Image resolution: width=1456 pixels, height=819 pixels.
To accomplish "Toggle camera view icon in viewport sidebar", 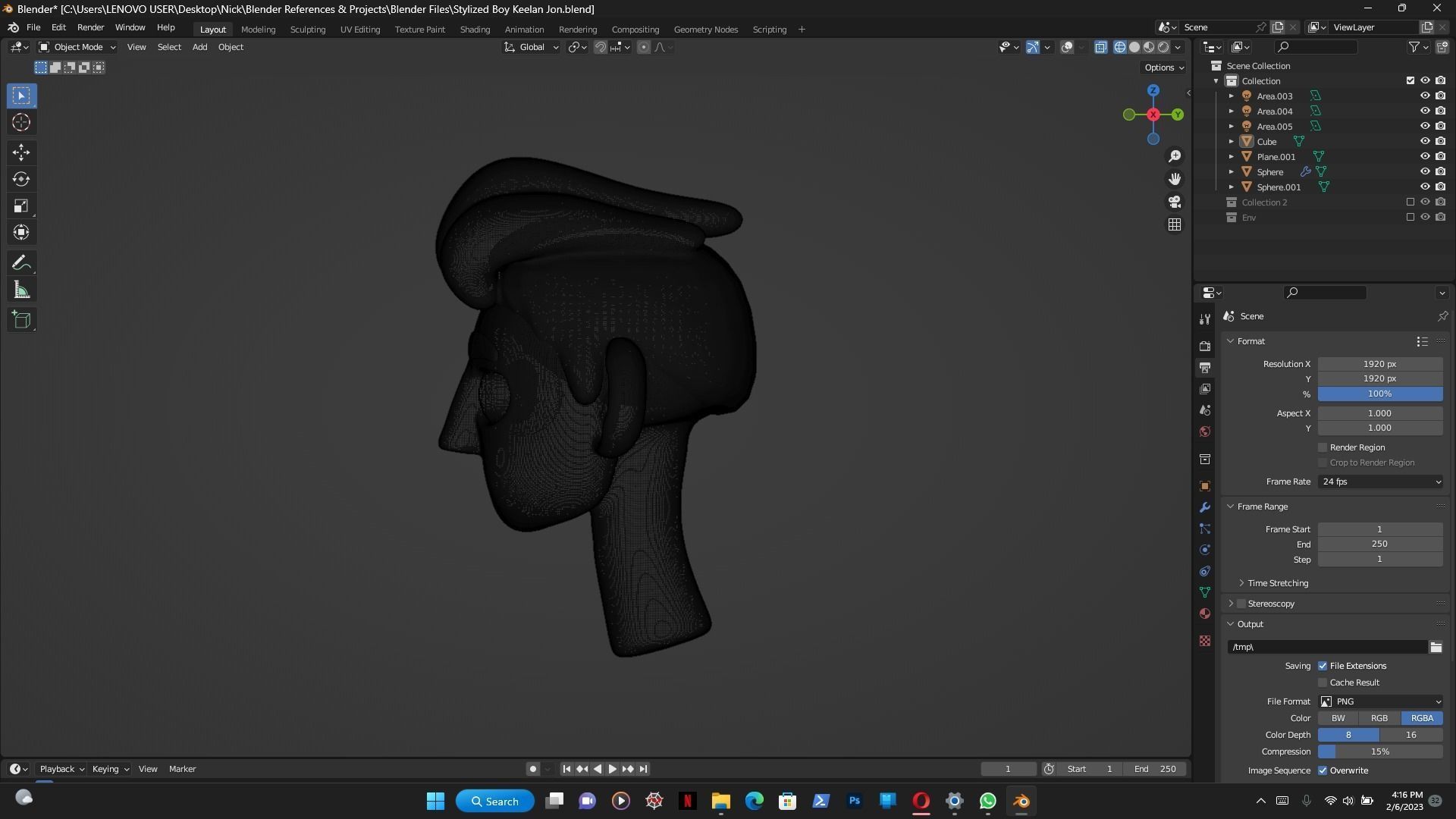I will [1174, 202].
